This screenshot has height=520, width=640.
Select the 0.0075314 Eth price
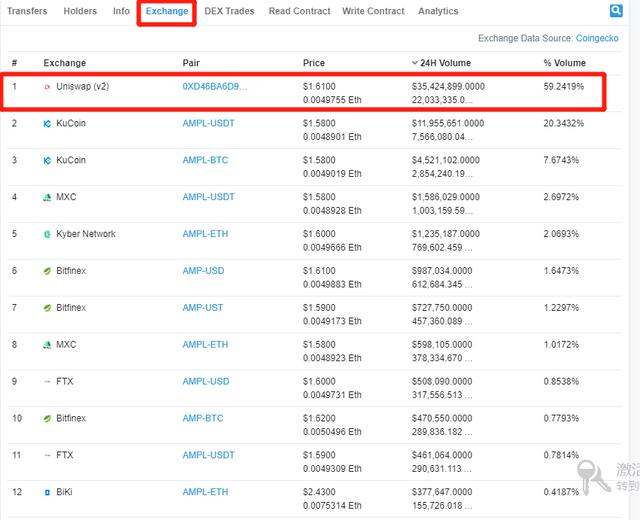coord(332,505)
